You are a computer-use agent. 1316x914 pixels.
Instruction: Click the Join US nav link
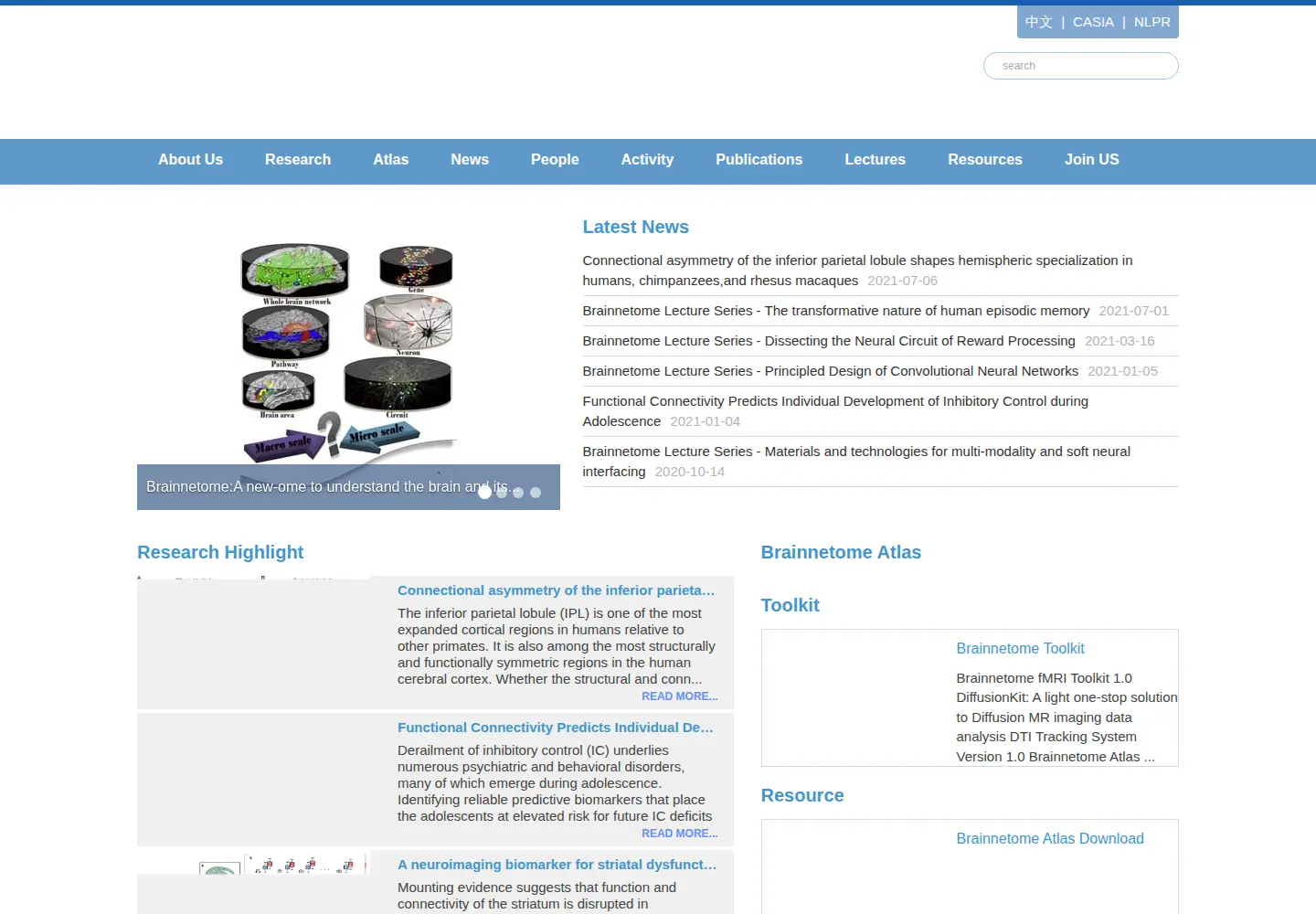pyautogui.click(x=1091, y=159)
